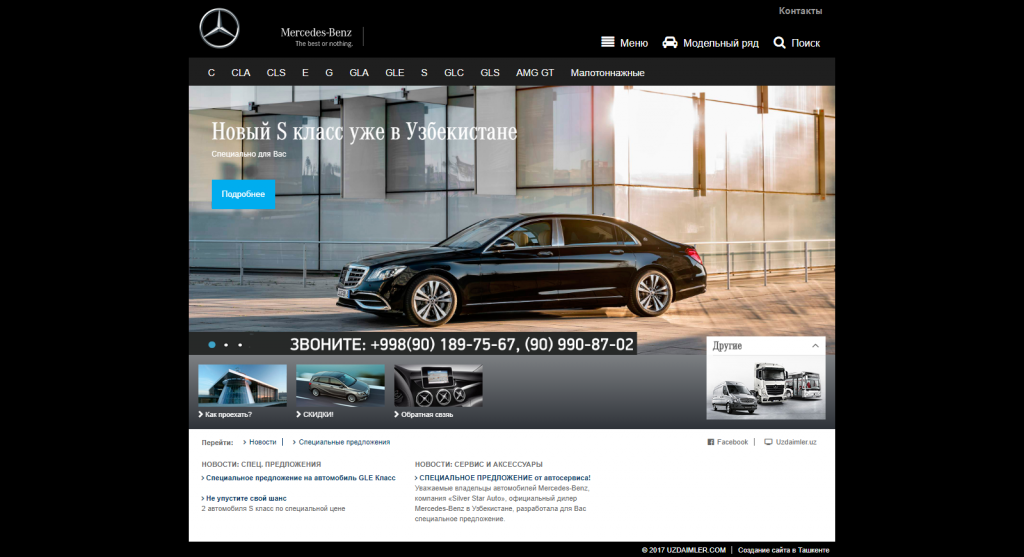The height and width of the screenshot is (557, 1024).
Task: Click the Поиск label
Action: [805, 43]
